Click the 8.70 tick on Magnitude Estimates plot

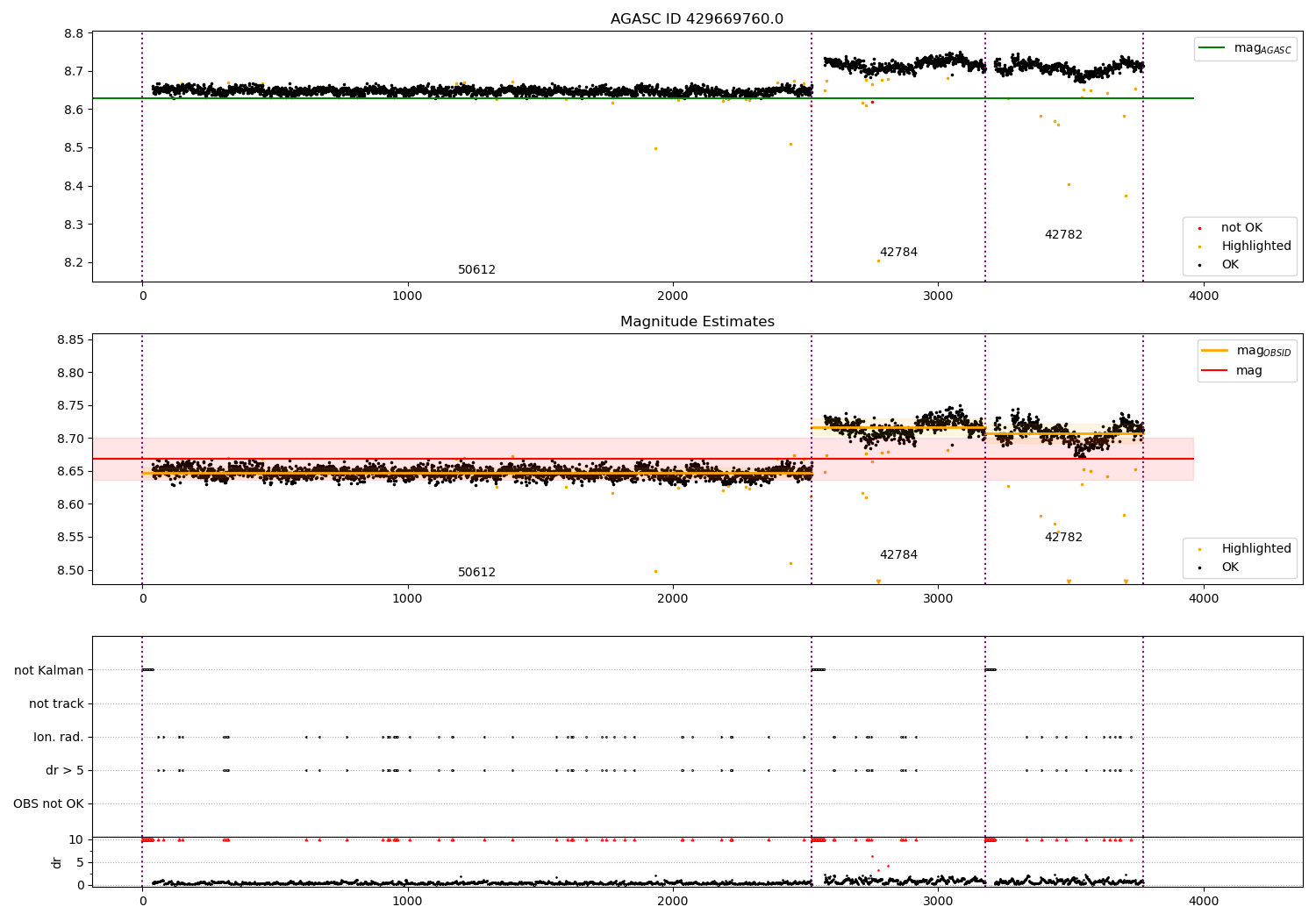coord(71,439)
